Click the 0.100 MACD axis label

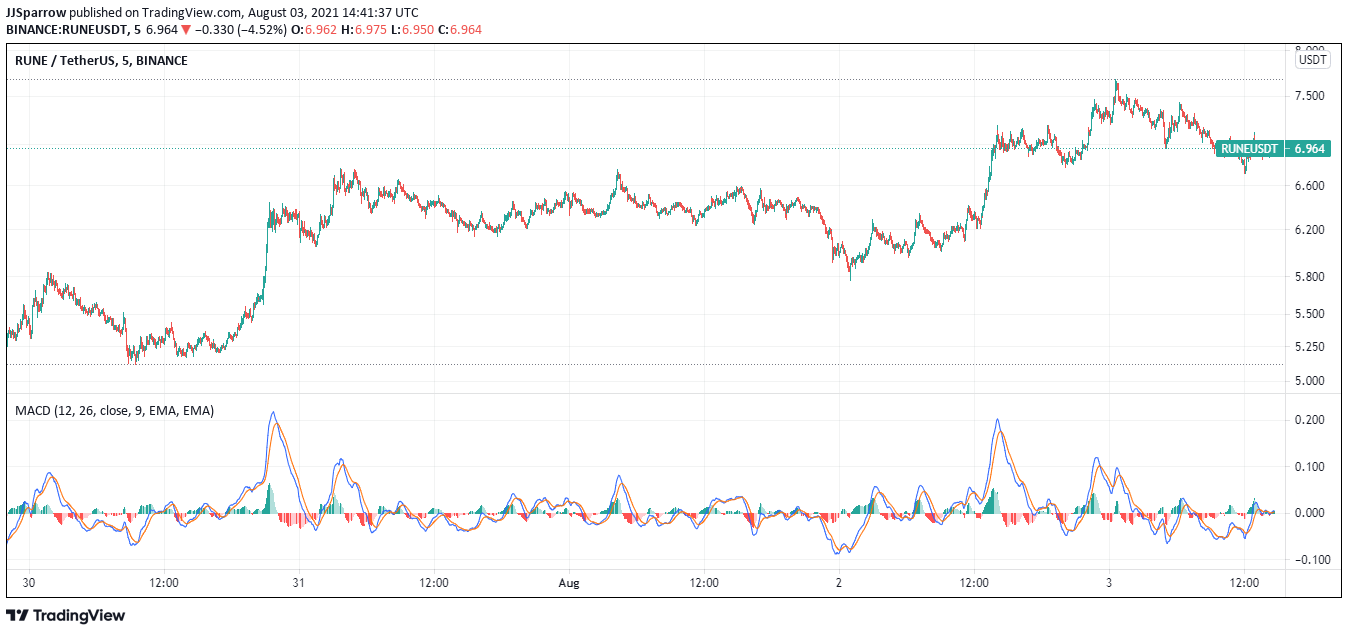1310,467
